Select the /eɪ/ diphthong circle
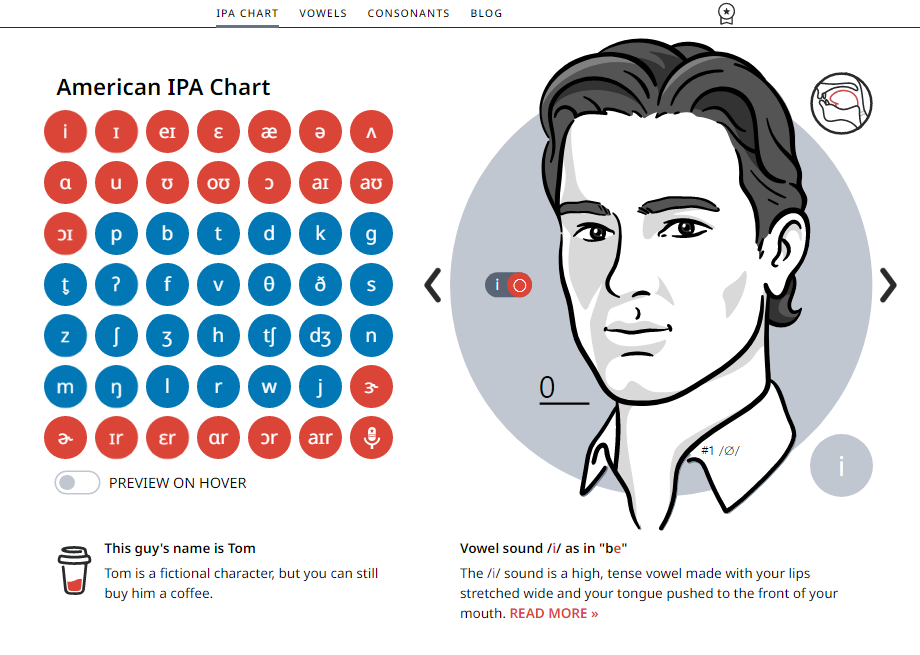The width and height of the screenshot is (920, 655). [x=167, y=131]
